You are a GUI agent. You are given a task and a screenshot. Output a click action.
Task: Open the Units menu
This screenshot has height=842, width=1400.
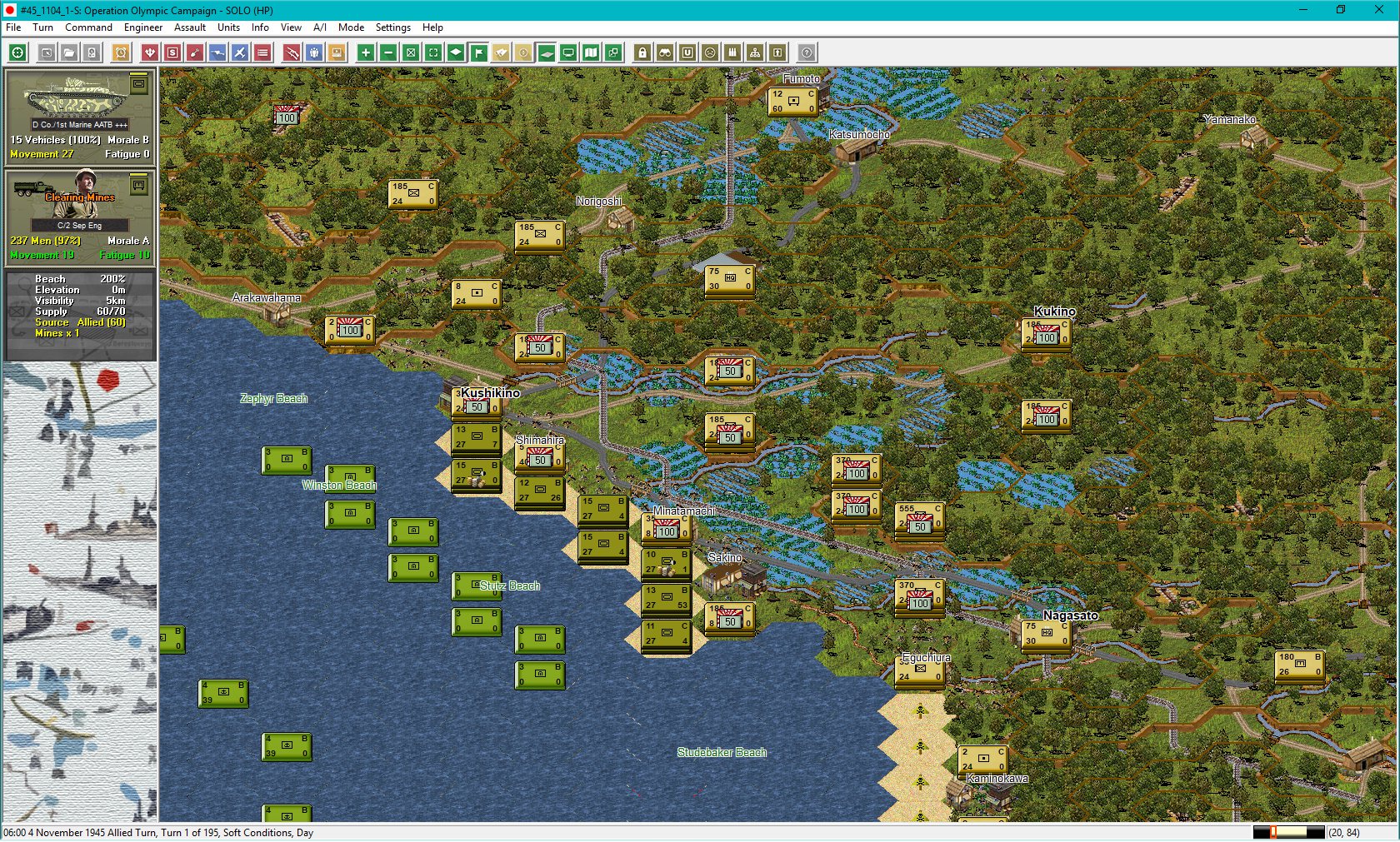(228, 27)
